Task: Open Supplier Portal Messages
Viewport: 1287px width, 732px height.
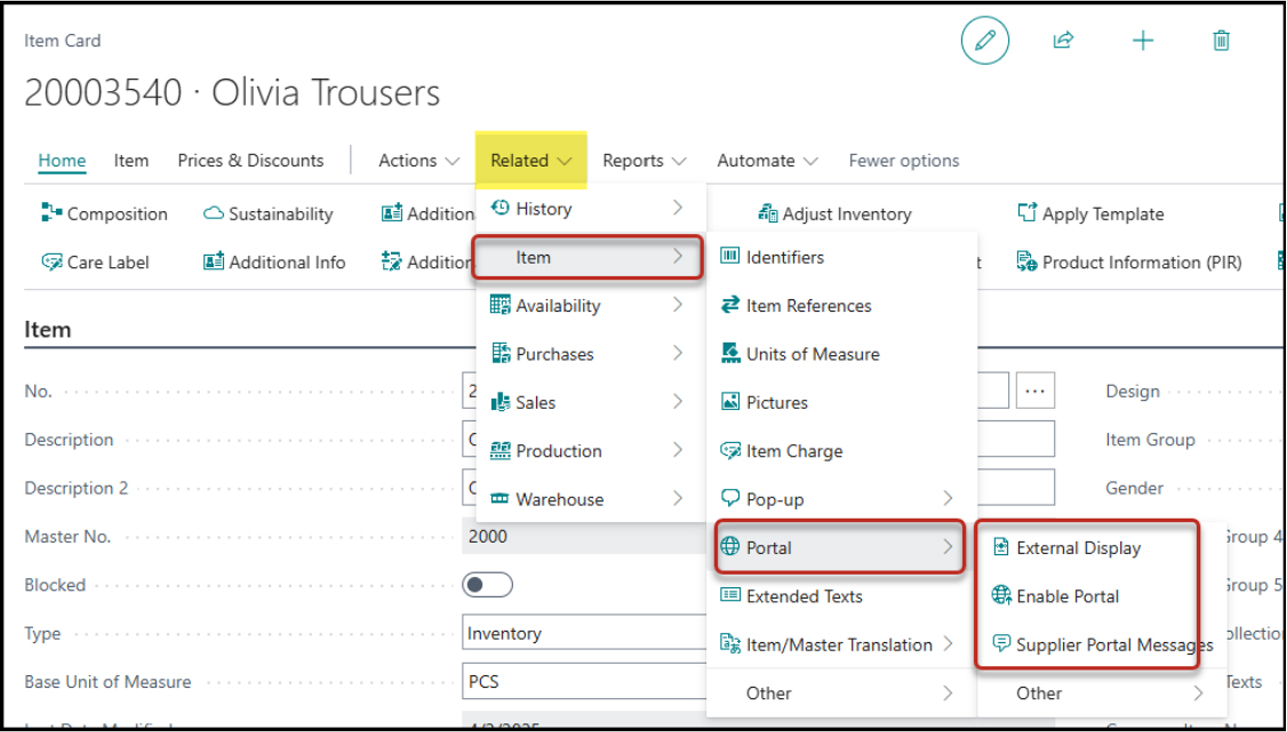Action: [1114, 645]
